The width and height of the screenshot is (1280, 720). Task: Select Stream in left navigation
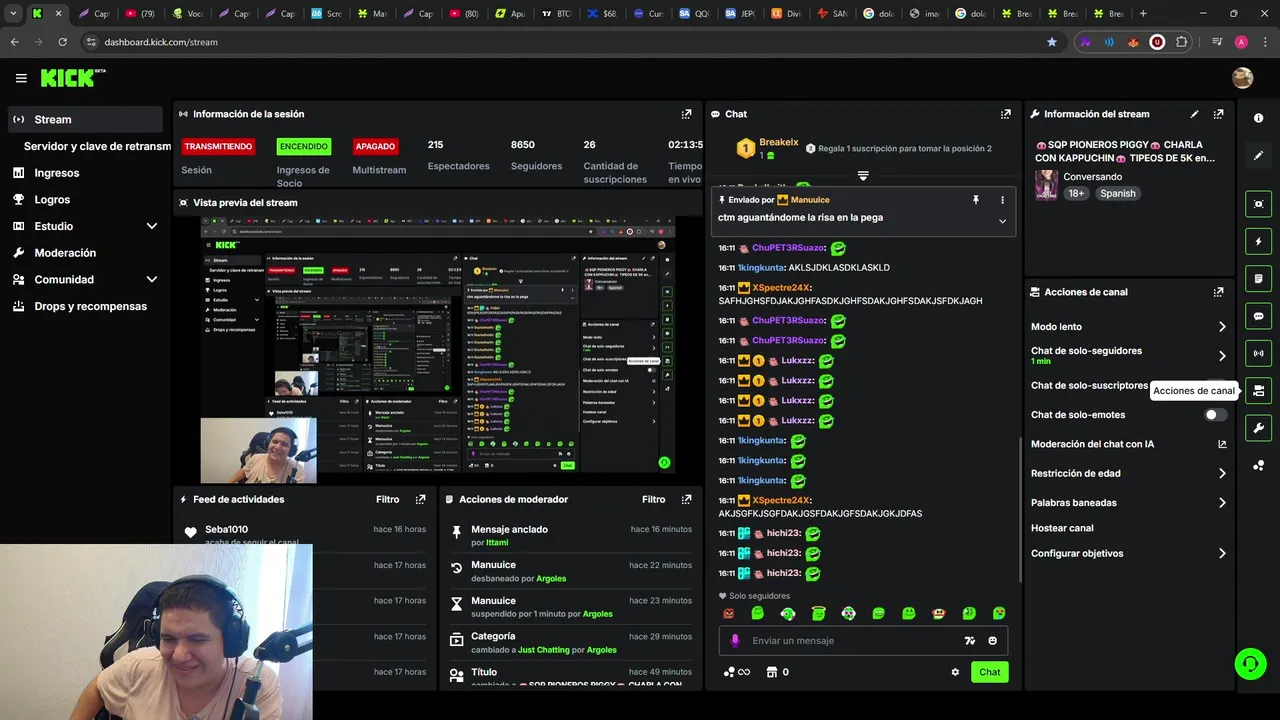pyautogui.click(x=85, y=119)
